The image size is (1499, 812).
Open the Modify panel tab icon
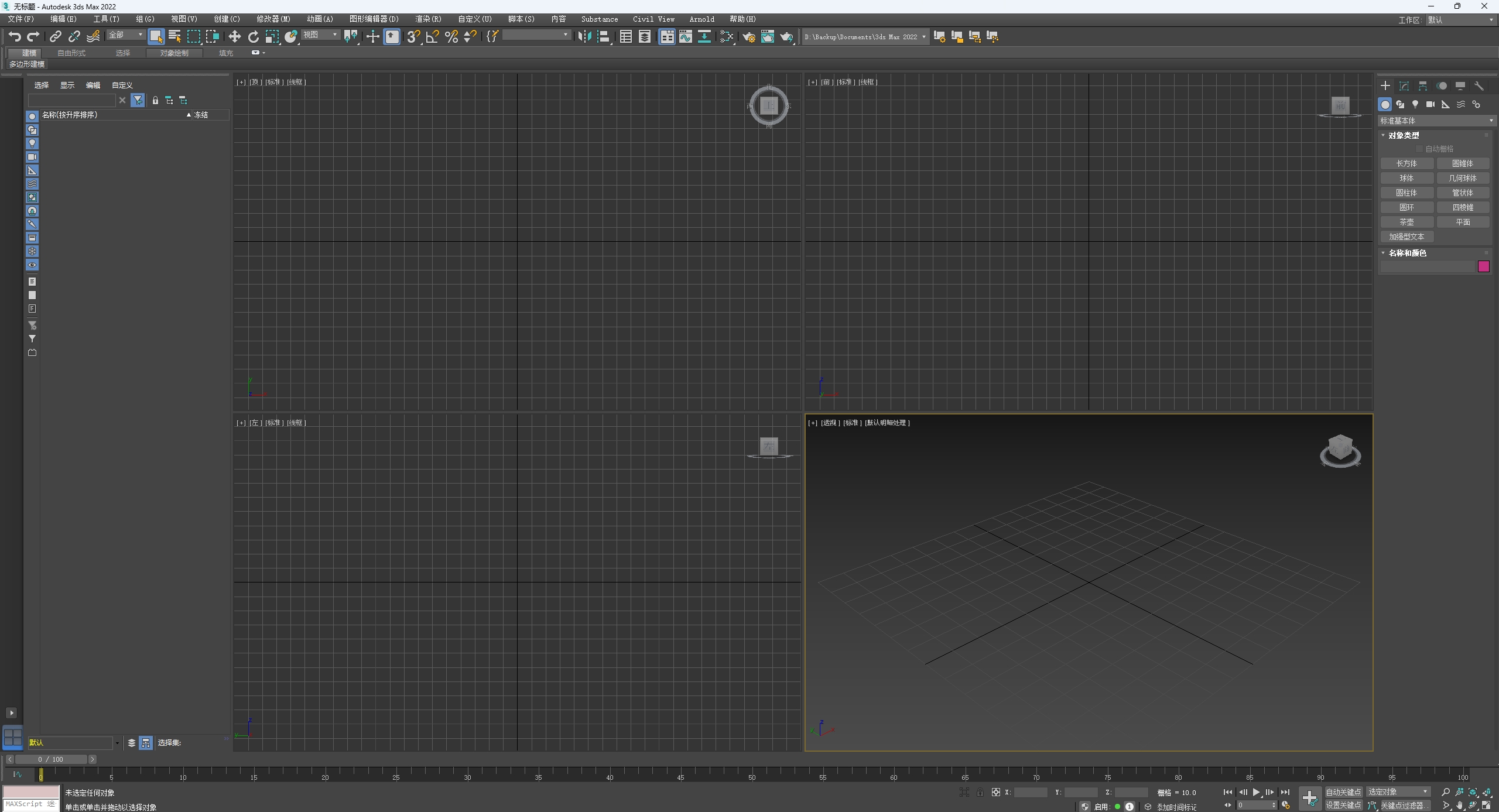[x=1404, y=86]
